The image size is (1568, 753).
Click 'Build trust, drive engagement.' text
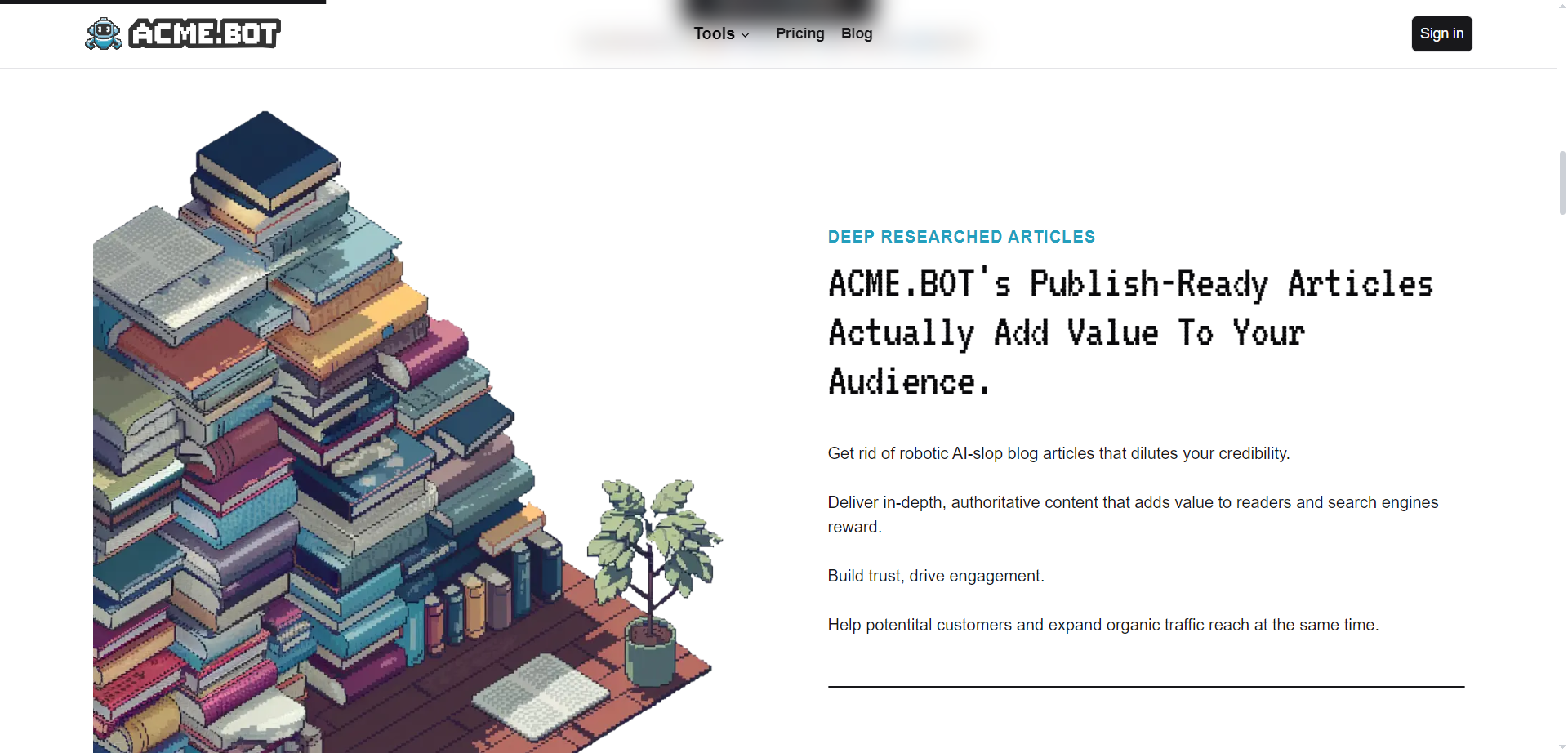pyautogui.click(x=936, y=576)
